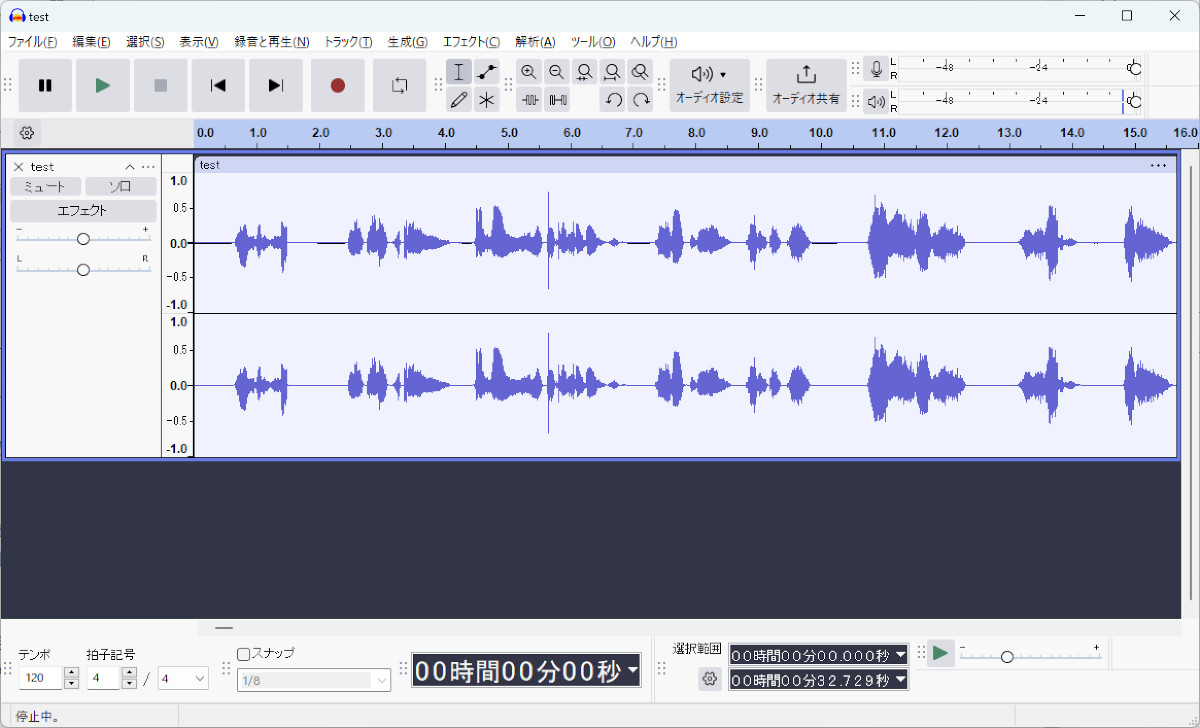
Task: Select the Draw tool
Action: point(459,99)
